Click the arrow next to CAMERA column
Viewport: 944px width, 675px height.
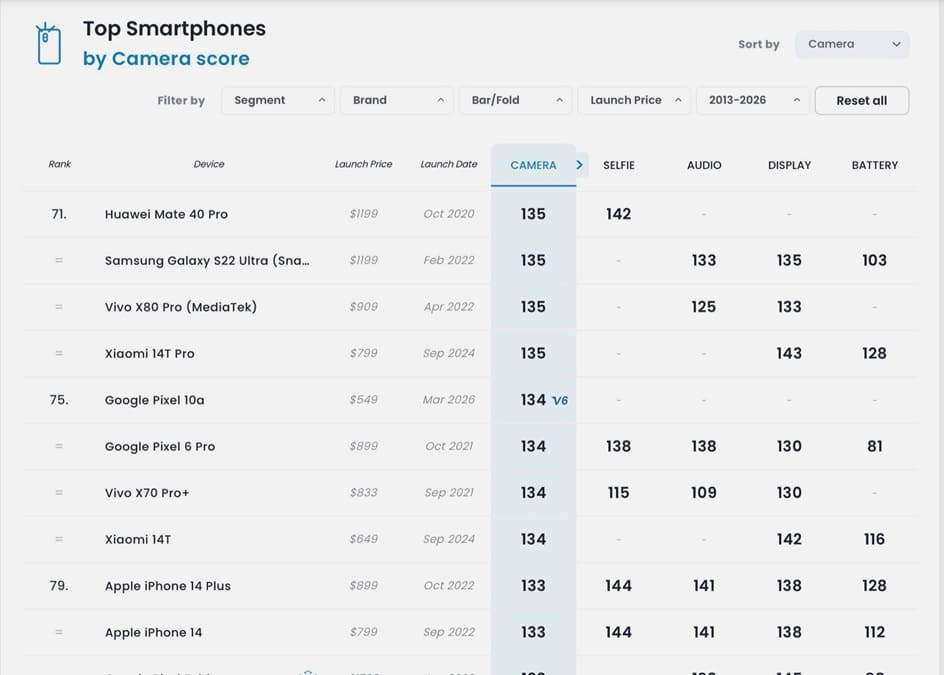[x=580, y=165]
